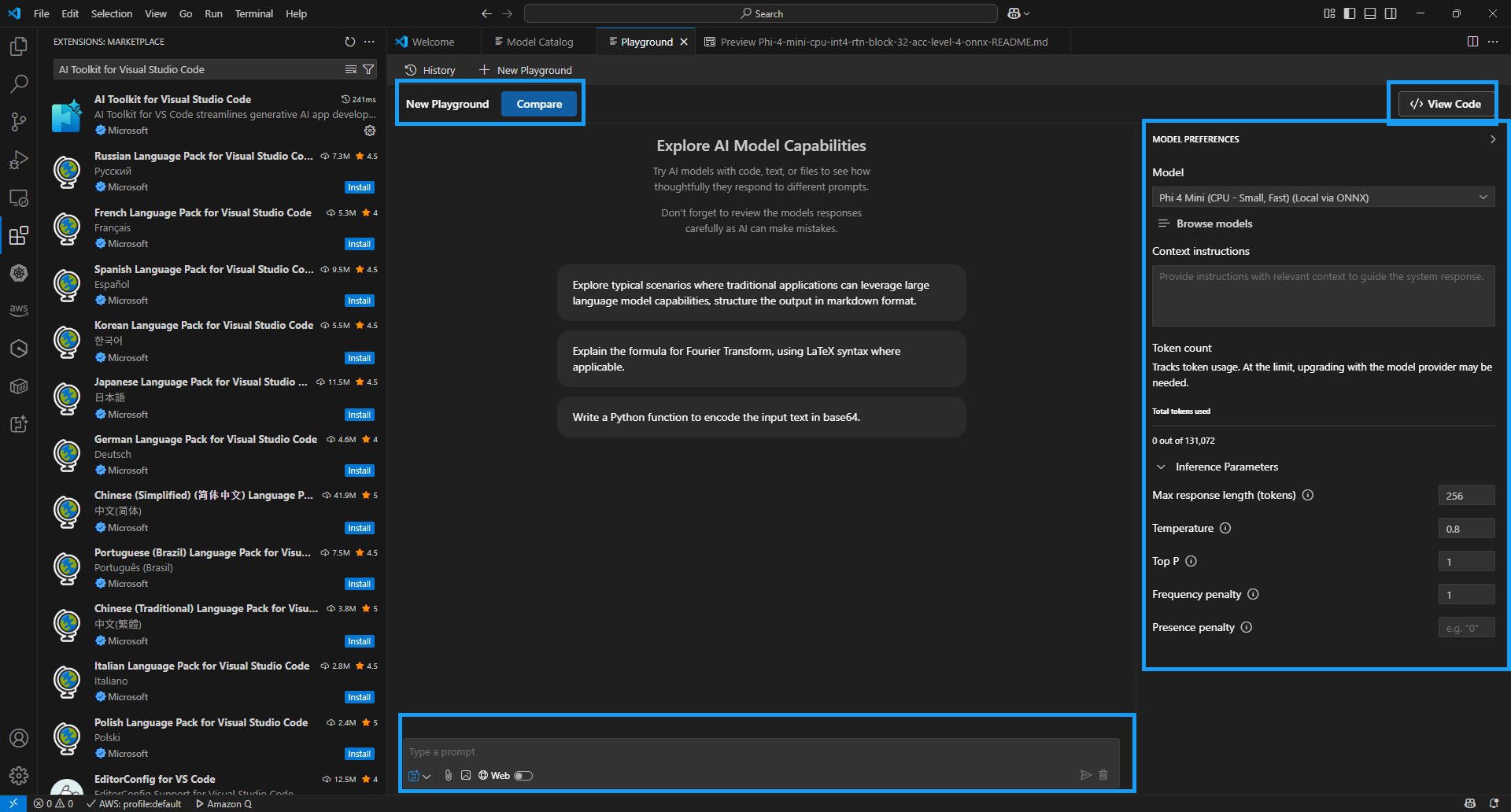Open the Search view in activity bar

pyautogui.click(x=19, y=83)
